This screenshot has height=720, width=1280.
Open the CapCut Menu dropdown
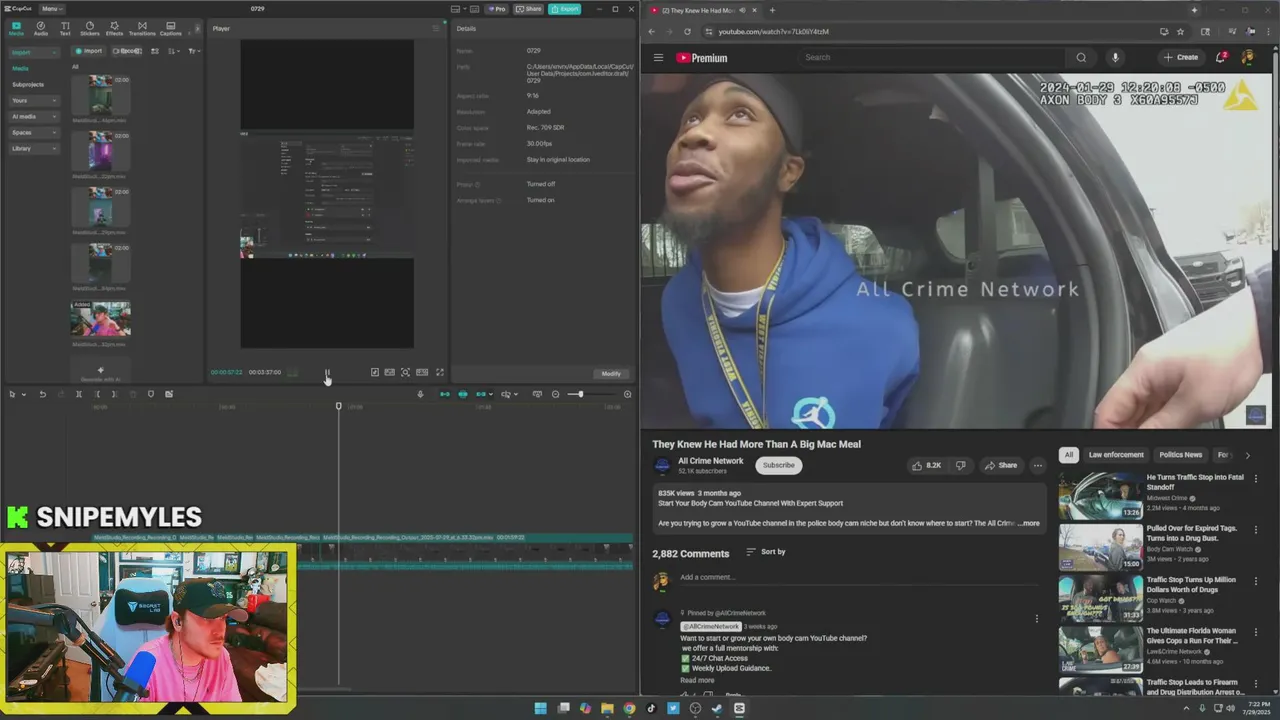(x=50, y=8)
